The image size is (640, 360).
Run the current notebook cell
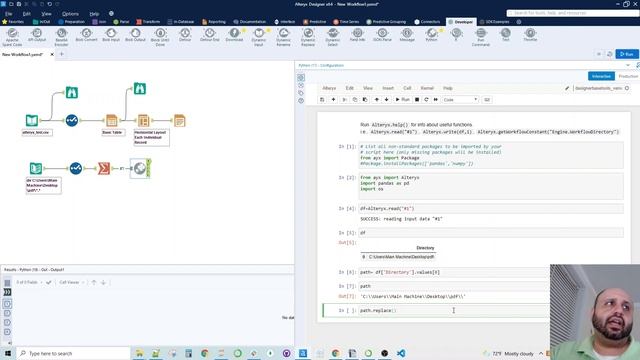[402, 100]
